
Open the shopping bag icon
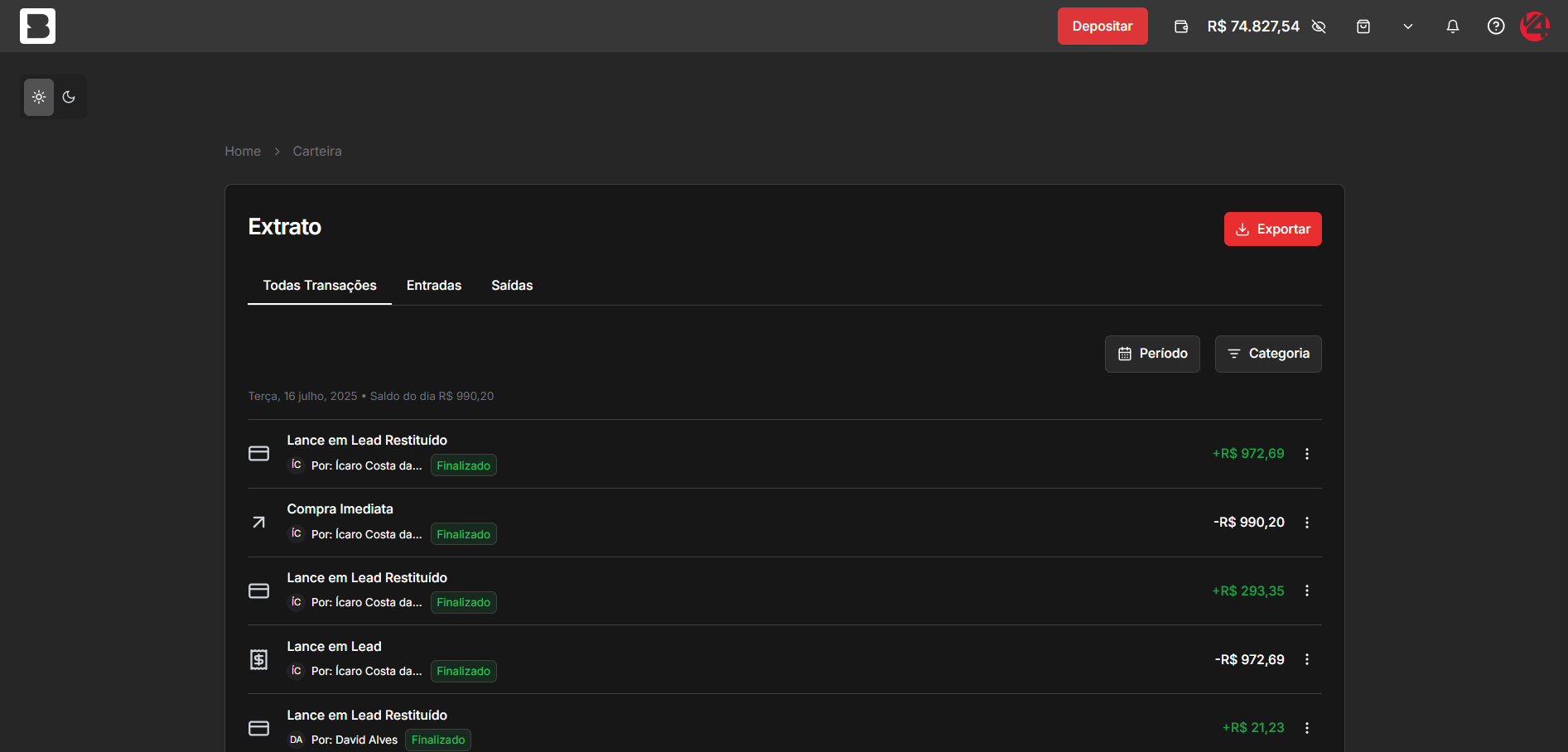tap(1363, 27)
